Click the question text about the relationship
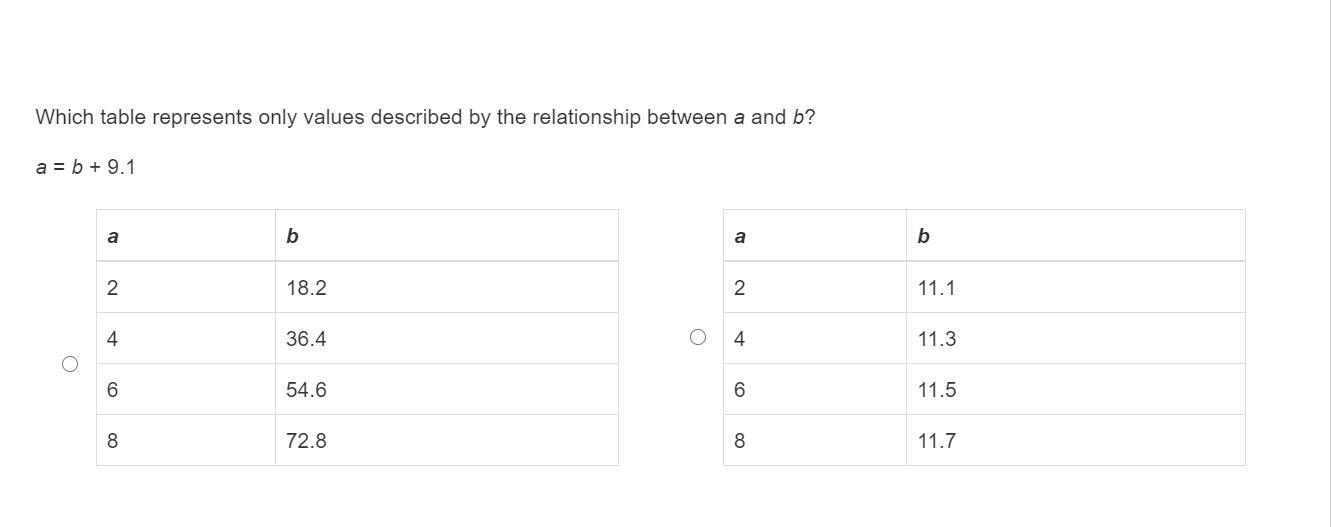1331x527 pixels. click(x=425, y=117)
